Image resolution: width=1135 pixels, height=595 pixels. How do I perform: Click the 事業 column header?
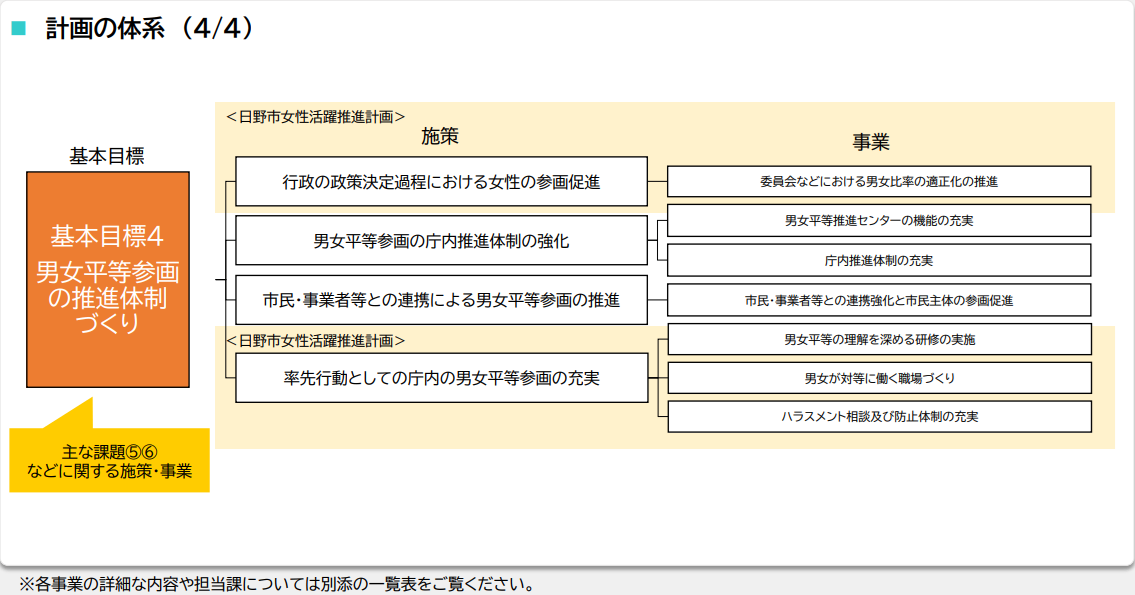(871, 141)
